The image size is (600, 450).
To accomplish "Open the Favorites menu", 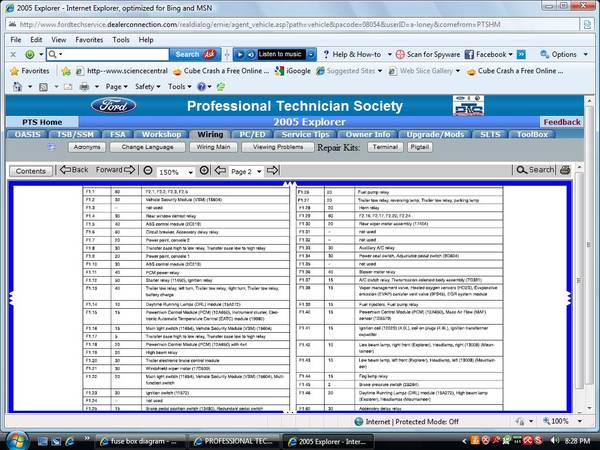I will click(x=89, y=40).
